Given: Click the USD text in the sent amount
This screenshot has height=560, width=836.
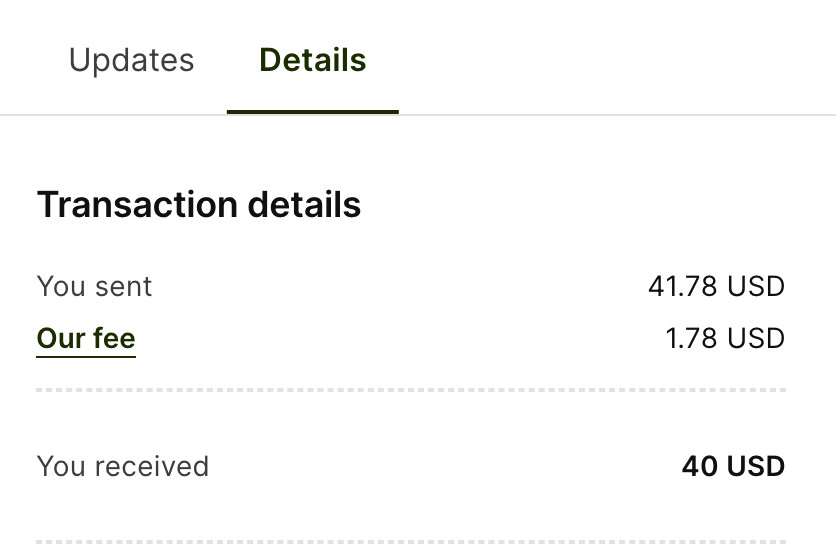Looking at the screenshot, I should click(756, 286).
